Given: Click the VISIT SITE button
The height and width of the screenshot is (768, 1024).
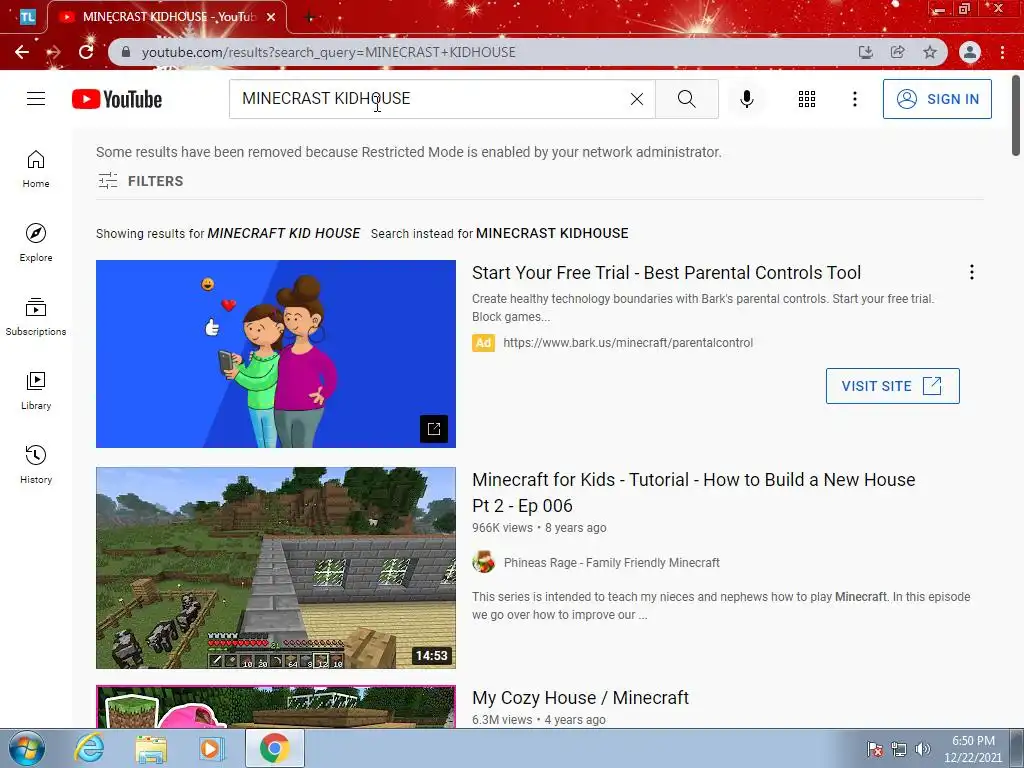Looking at the screenshot, I should [893, 386].
